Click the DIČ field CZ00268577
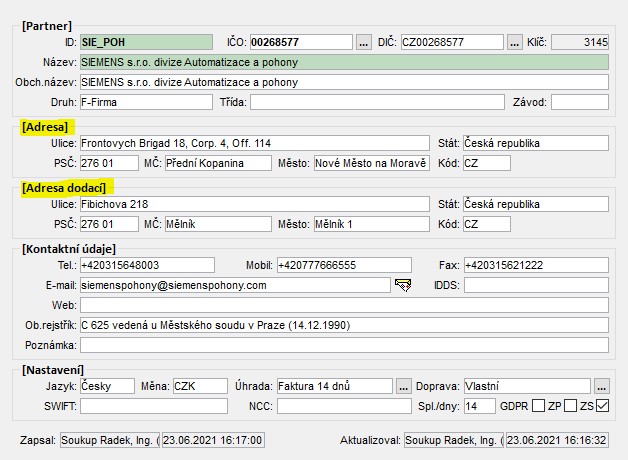 [x=452, y=42]
